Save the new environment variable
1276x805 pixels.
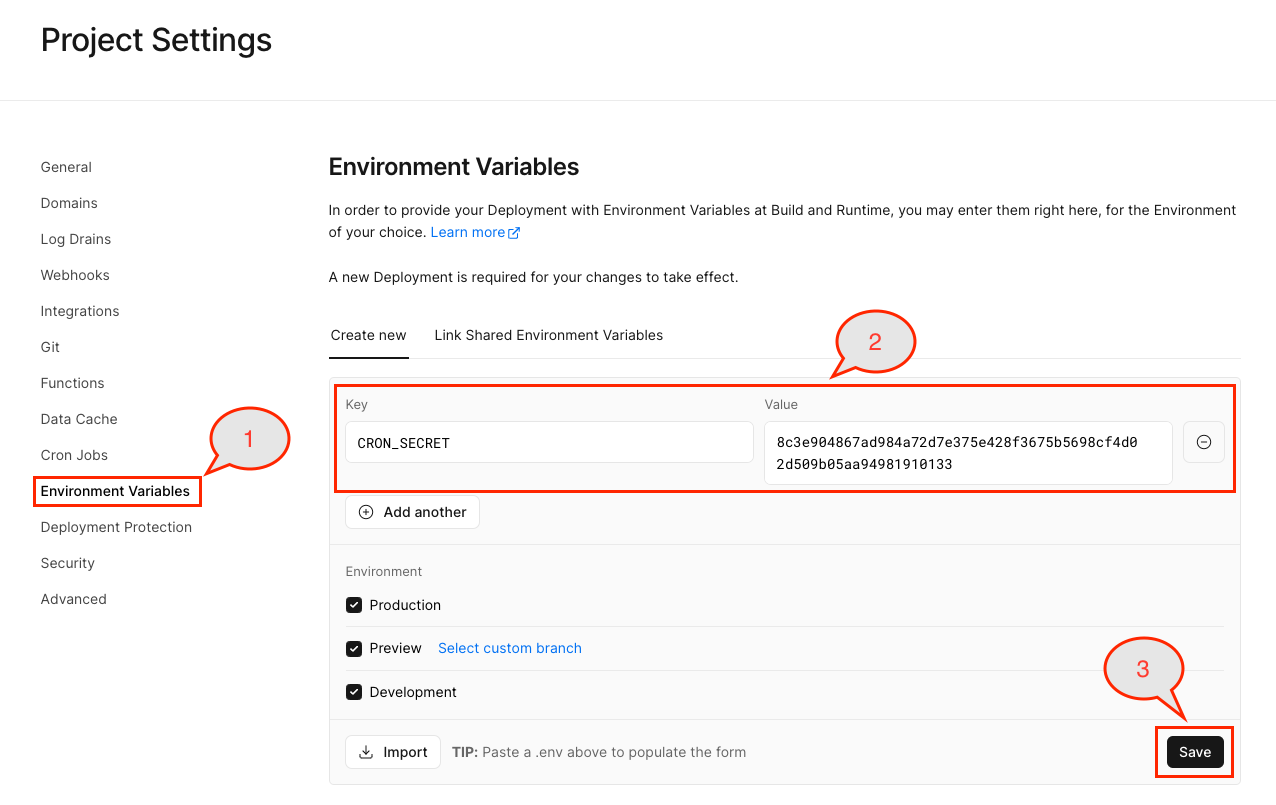(1194, 751)
